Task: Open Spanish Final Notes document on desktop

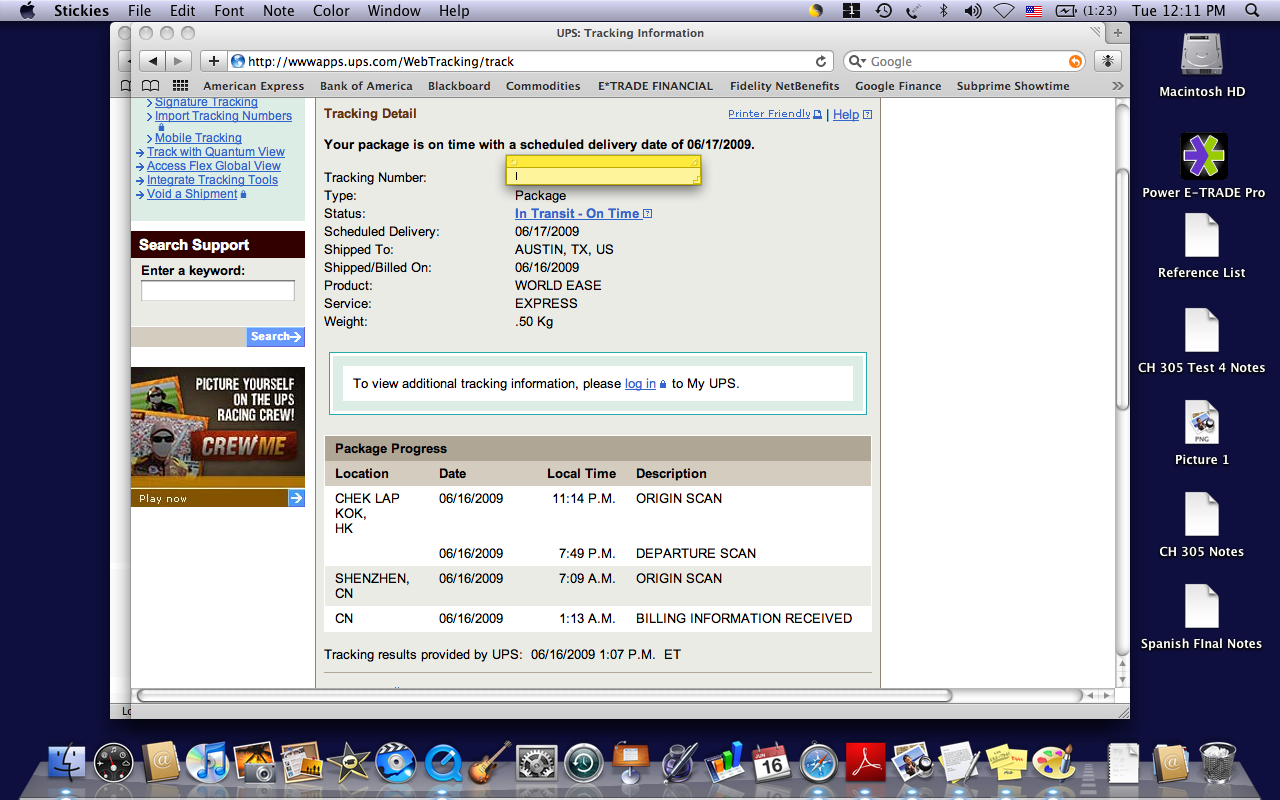Action: point(1201,618)
